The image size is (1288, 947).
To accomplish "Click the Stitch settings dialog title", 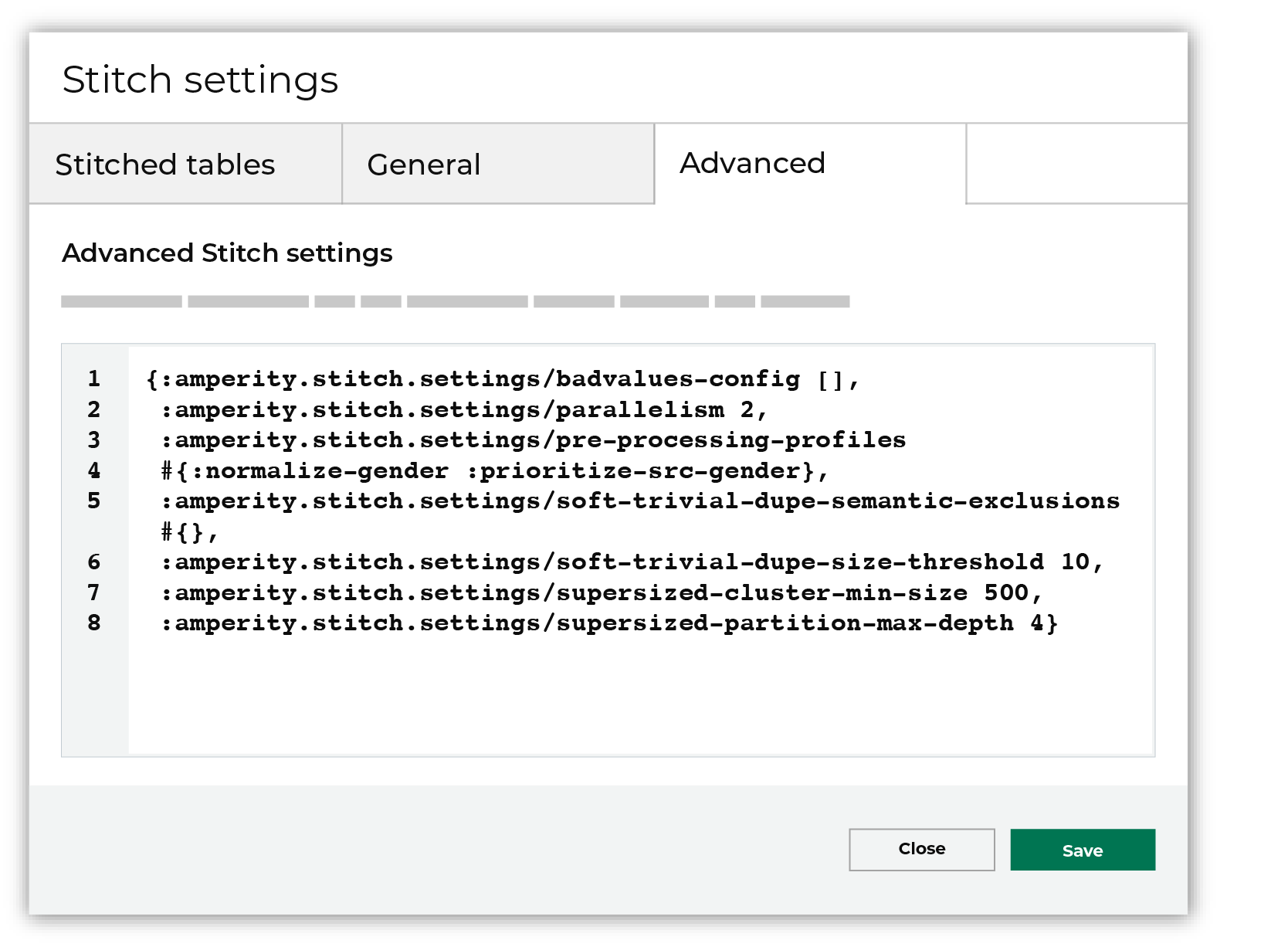I will [x=200, y=80].
